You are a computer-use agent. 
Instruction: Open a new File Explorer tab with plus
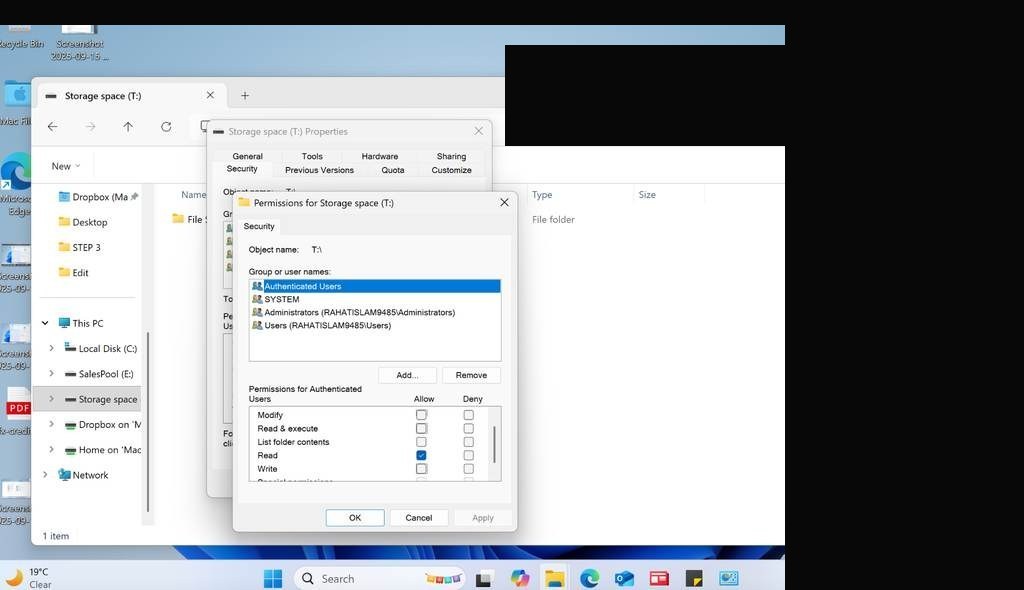[x=245, y=95]
